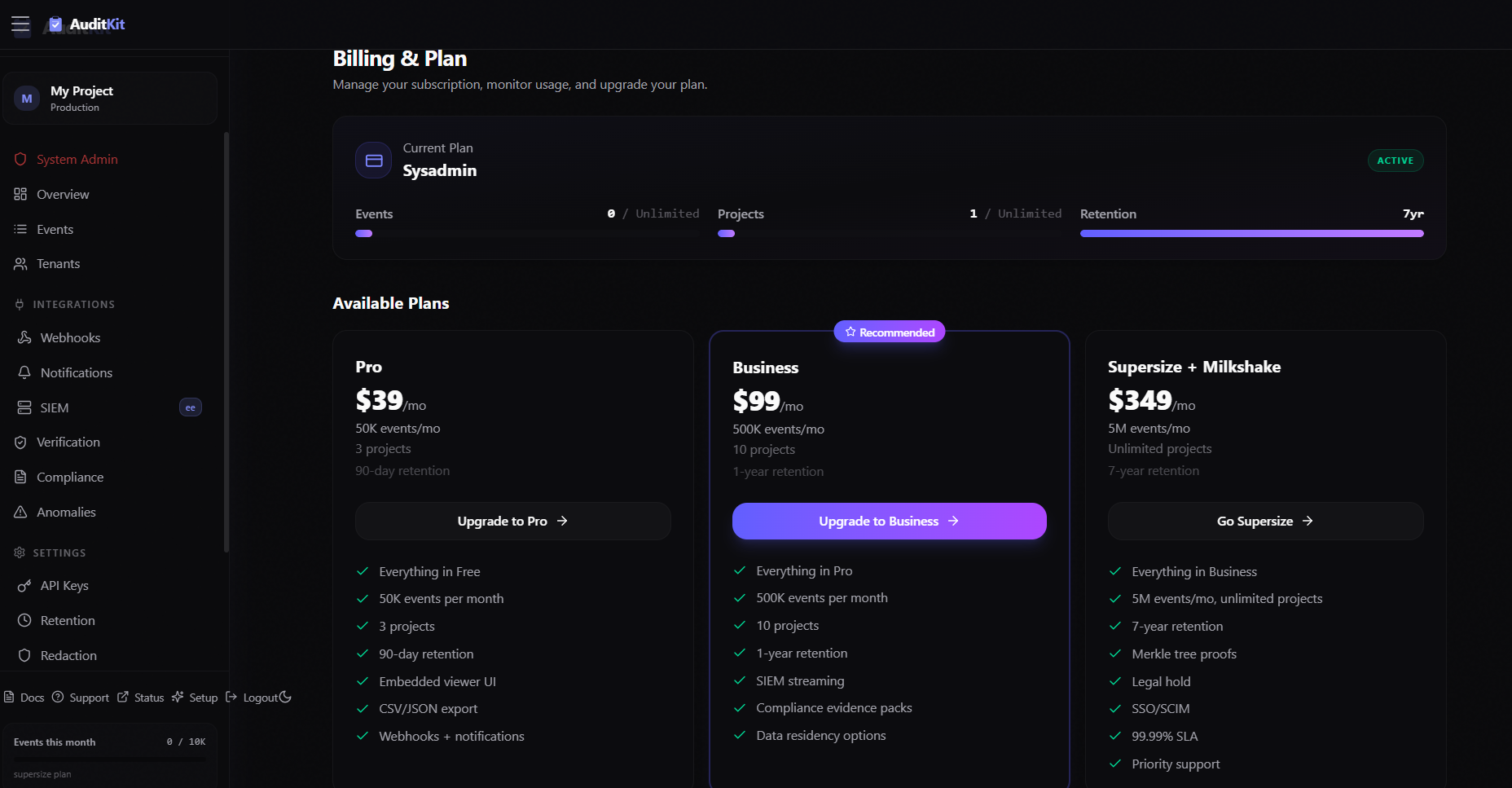Click the Verification shield icon
The height and width of the screenshot is (788, 1512).
[20, 442]
